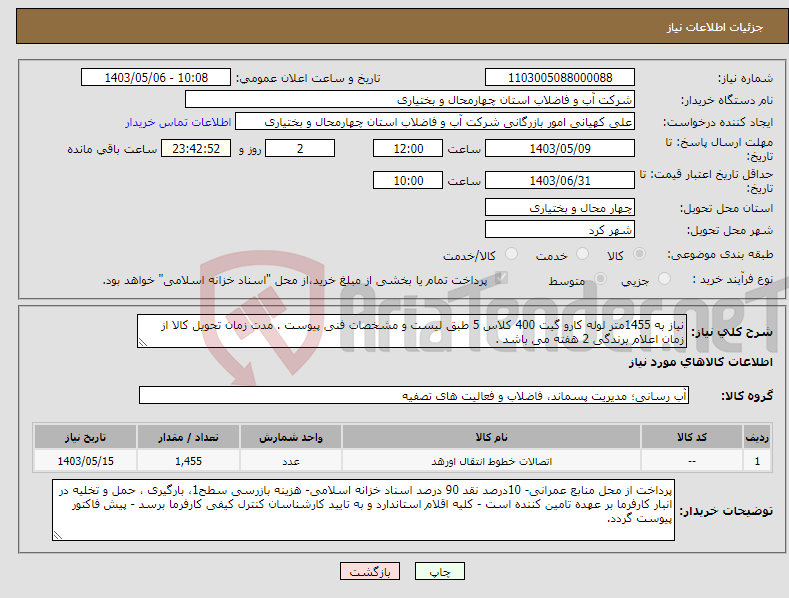Select the متوسط purchase type radio

pos(600,279)
